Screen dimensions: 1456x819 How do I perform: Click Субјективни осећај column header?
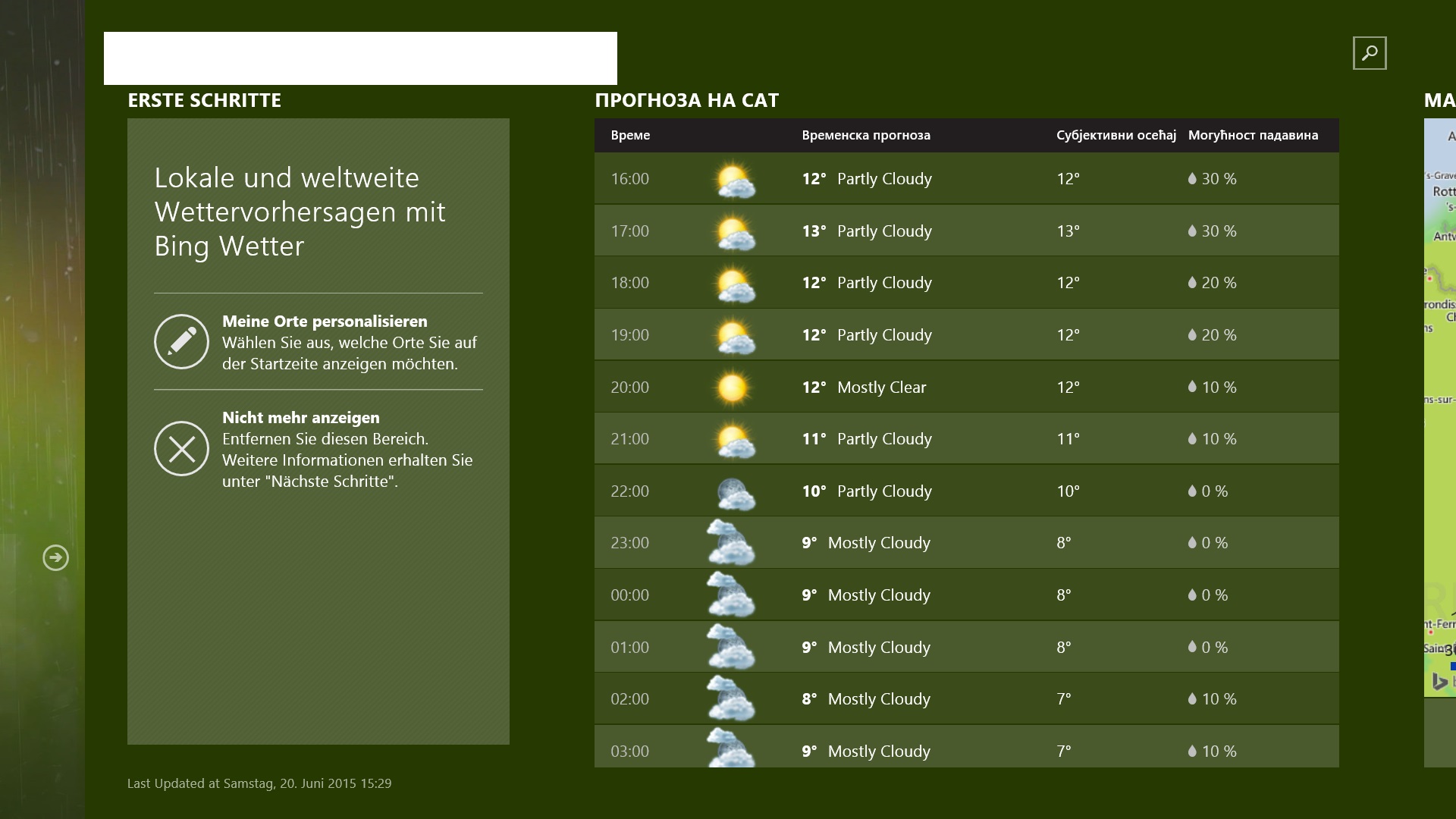1116,135
